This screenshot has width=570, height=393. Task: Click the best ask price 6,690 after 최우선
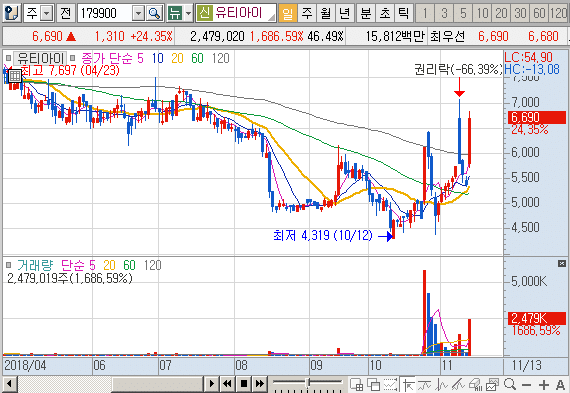tap(493, 36)
